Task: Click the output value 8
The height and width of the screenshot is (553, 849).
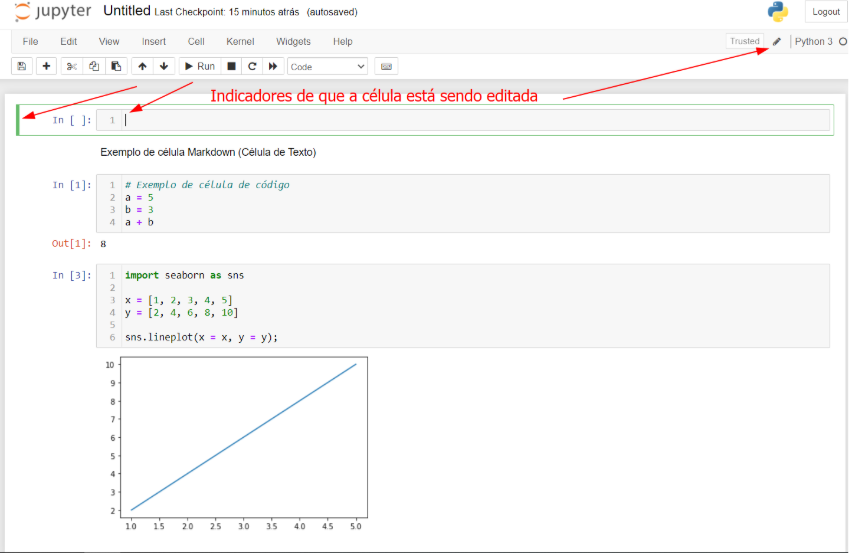Action: coord(103,244)
